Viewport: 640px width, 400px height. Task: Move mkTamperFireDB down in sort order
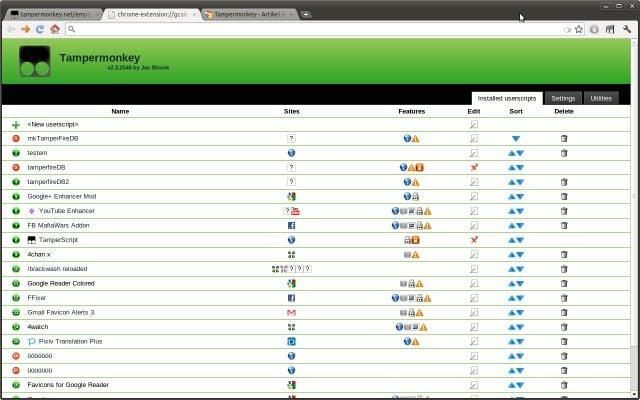tap(516, 139)
